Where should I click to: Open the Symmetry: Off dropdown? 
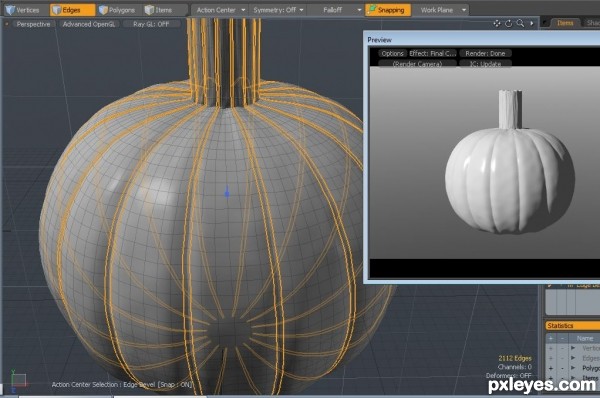pyautogui.click(x=278, y=10)
